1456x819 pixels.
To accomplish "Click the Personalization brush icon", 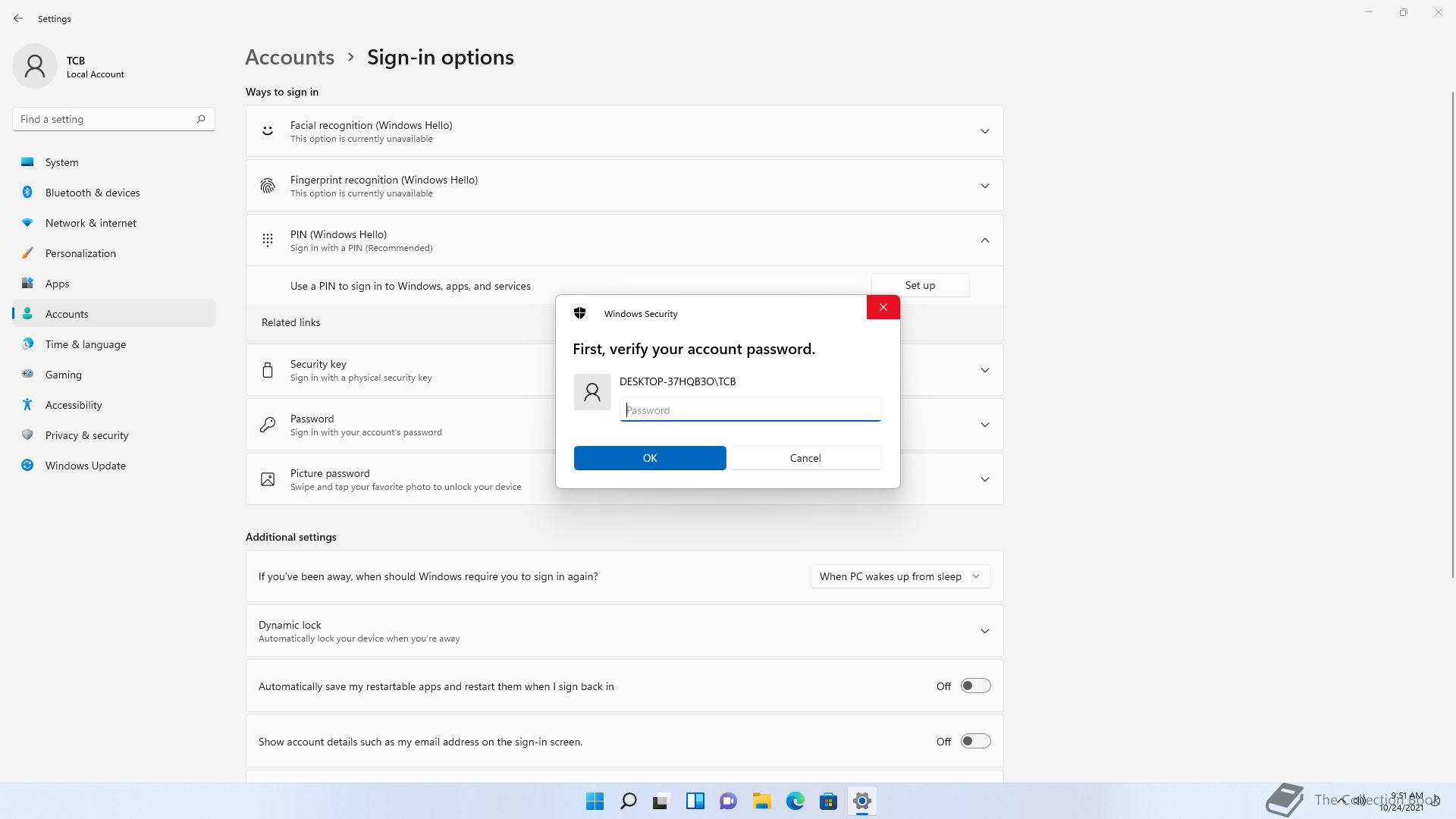I will pyautogui.click(x=27, y=253).
